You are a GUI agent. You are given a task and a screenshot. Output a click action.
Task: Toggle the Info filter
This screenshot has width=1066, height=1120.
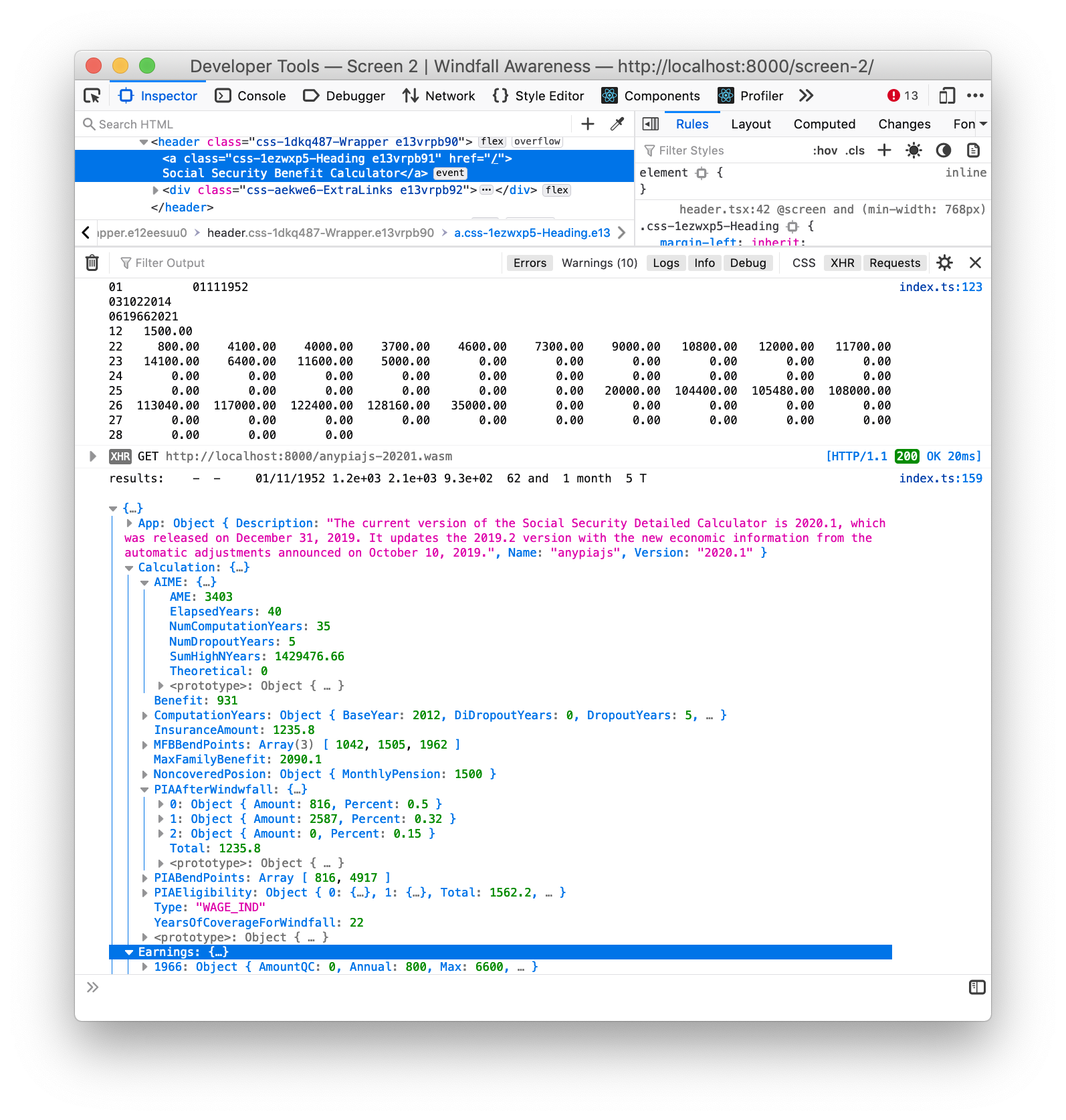click(704, 263)
